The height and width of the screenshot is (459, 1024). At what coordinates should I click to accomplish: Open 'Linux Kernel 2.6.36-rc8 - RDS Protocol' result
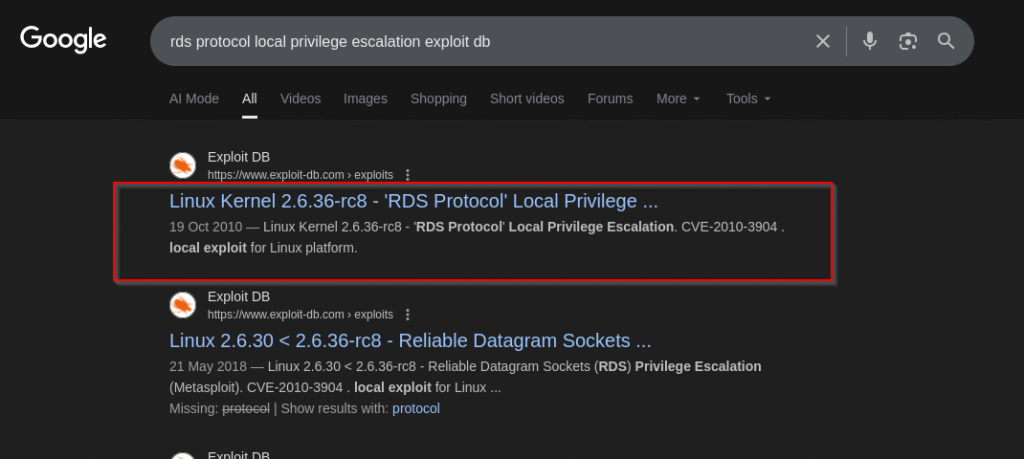413,201
